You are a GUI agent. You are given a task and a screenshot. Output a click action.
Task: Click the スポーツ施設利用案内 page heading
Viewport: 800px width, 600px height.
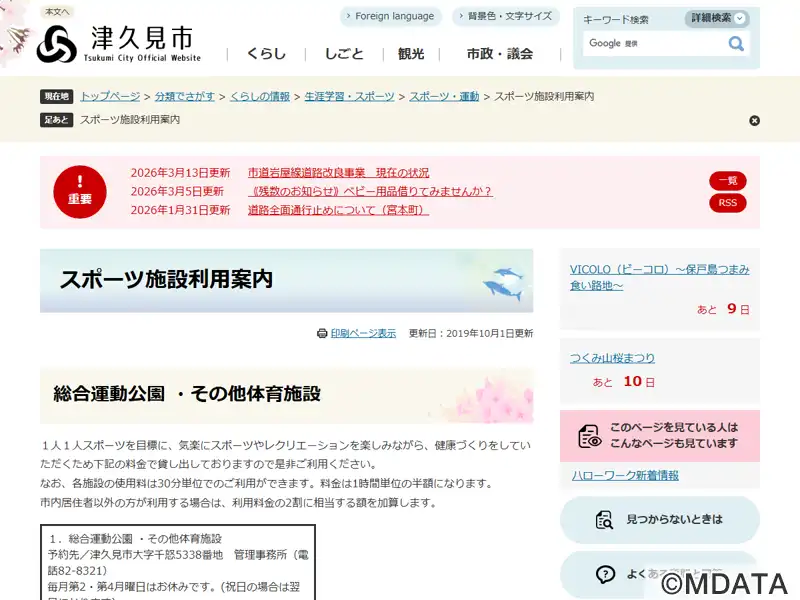coord(166,280)
